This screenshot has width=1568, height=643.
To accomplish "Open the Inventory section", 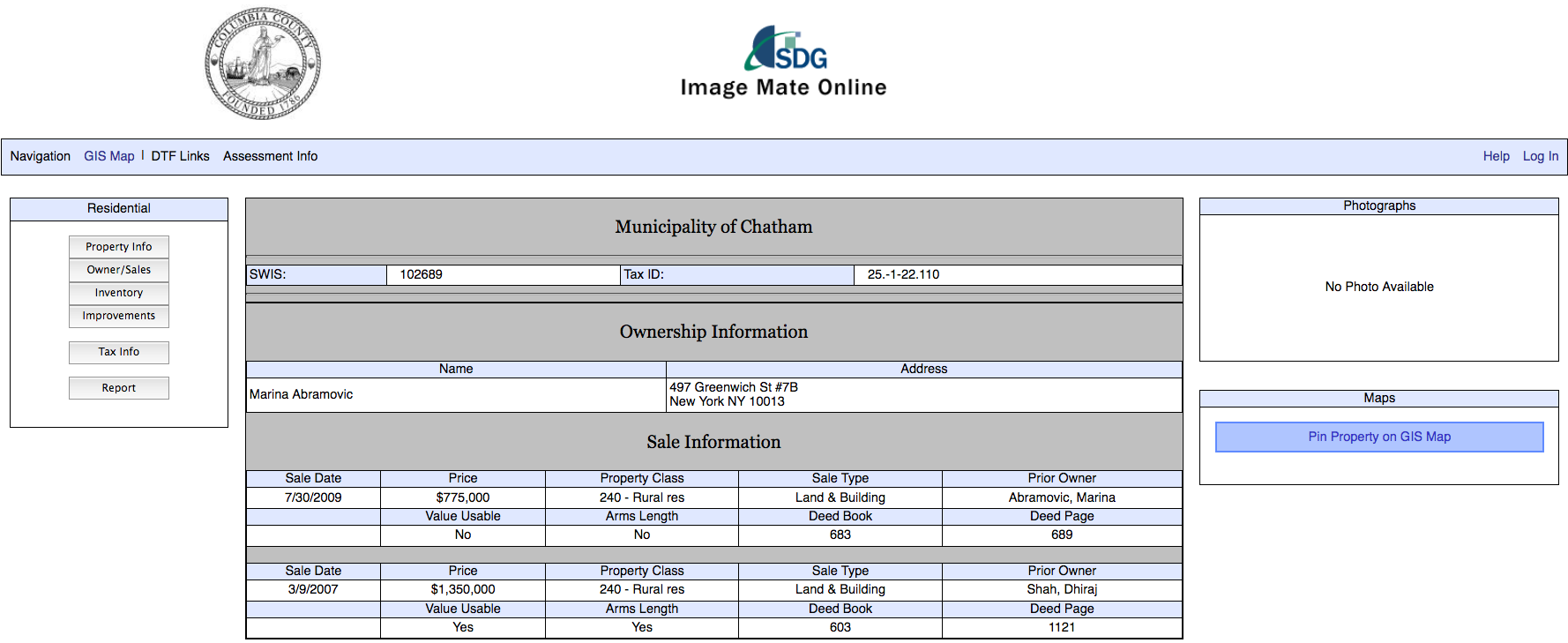I will point(119,293).
